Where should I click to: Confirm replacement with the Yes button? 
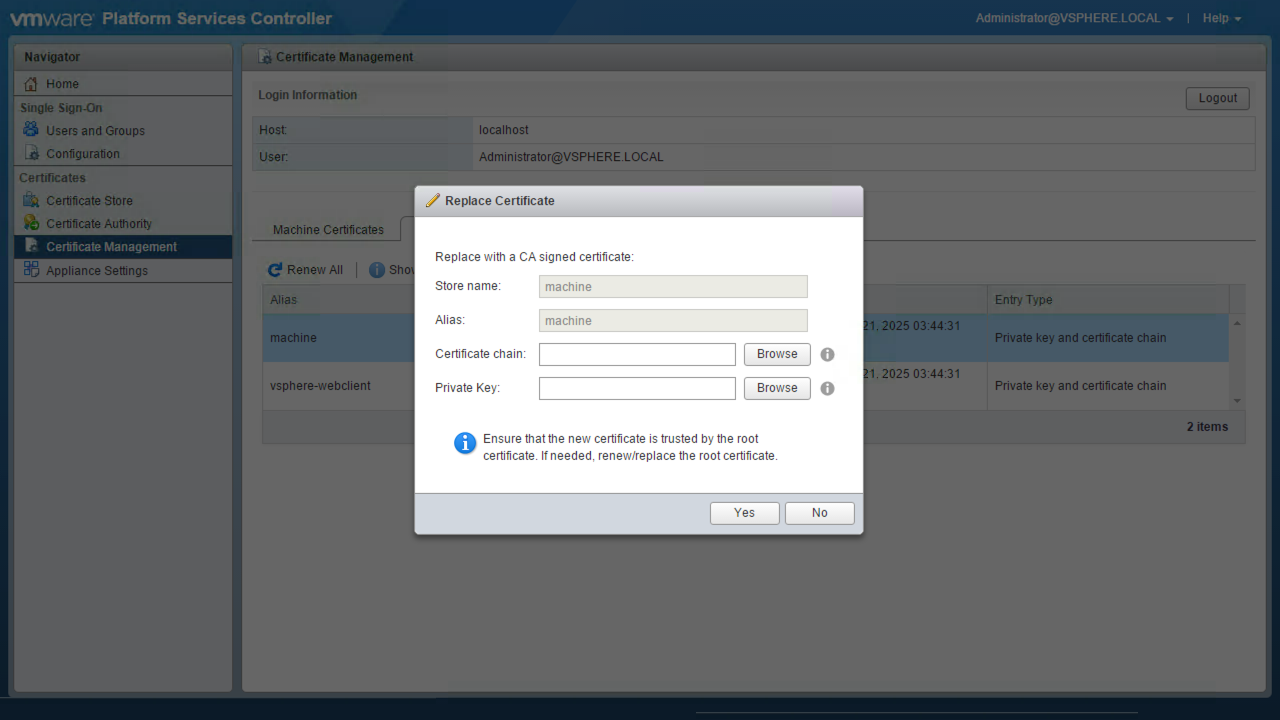point(744,513)
